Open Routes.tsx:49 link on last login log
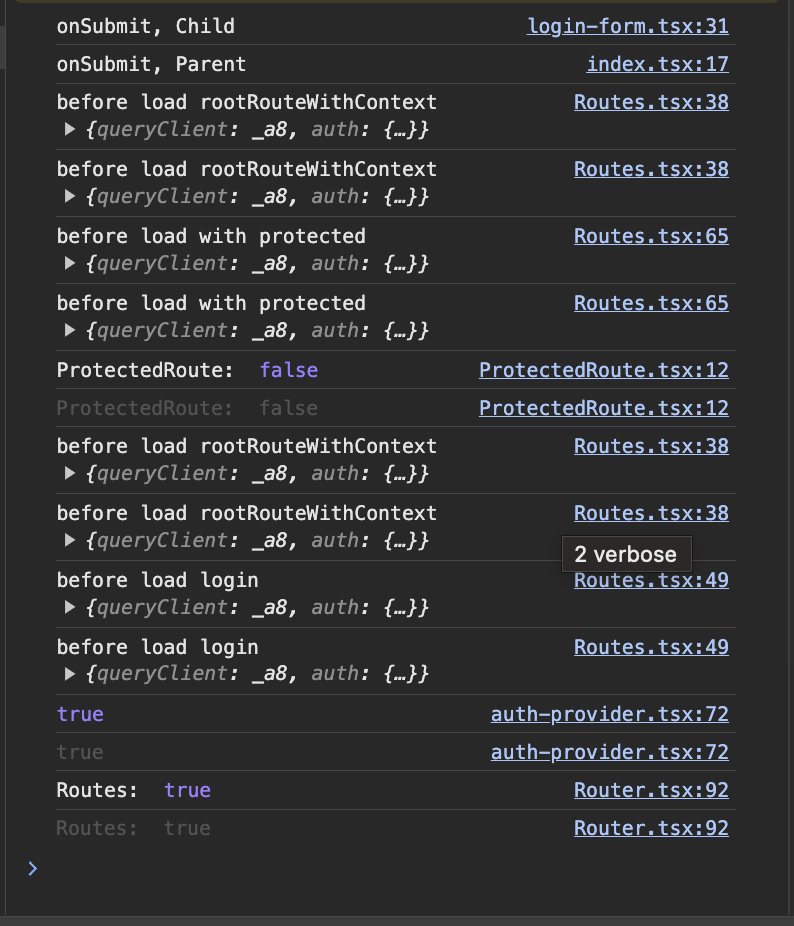Viewport: 794px width, 926px height. tap(651, 647)
